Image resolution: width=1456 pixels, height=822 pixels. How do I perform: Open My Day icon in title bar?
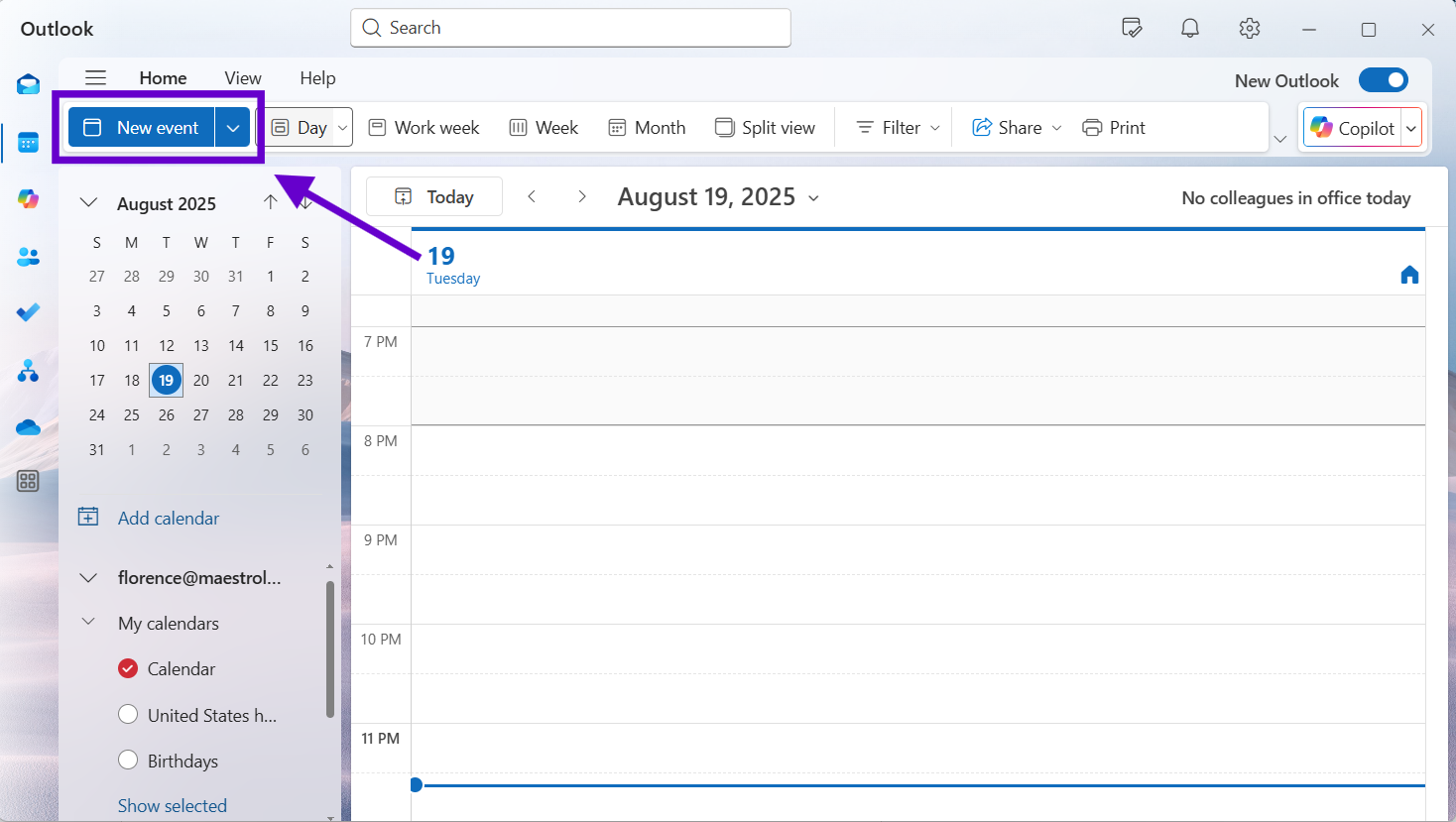[x=1132, y=29]
